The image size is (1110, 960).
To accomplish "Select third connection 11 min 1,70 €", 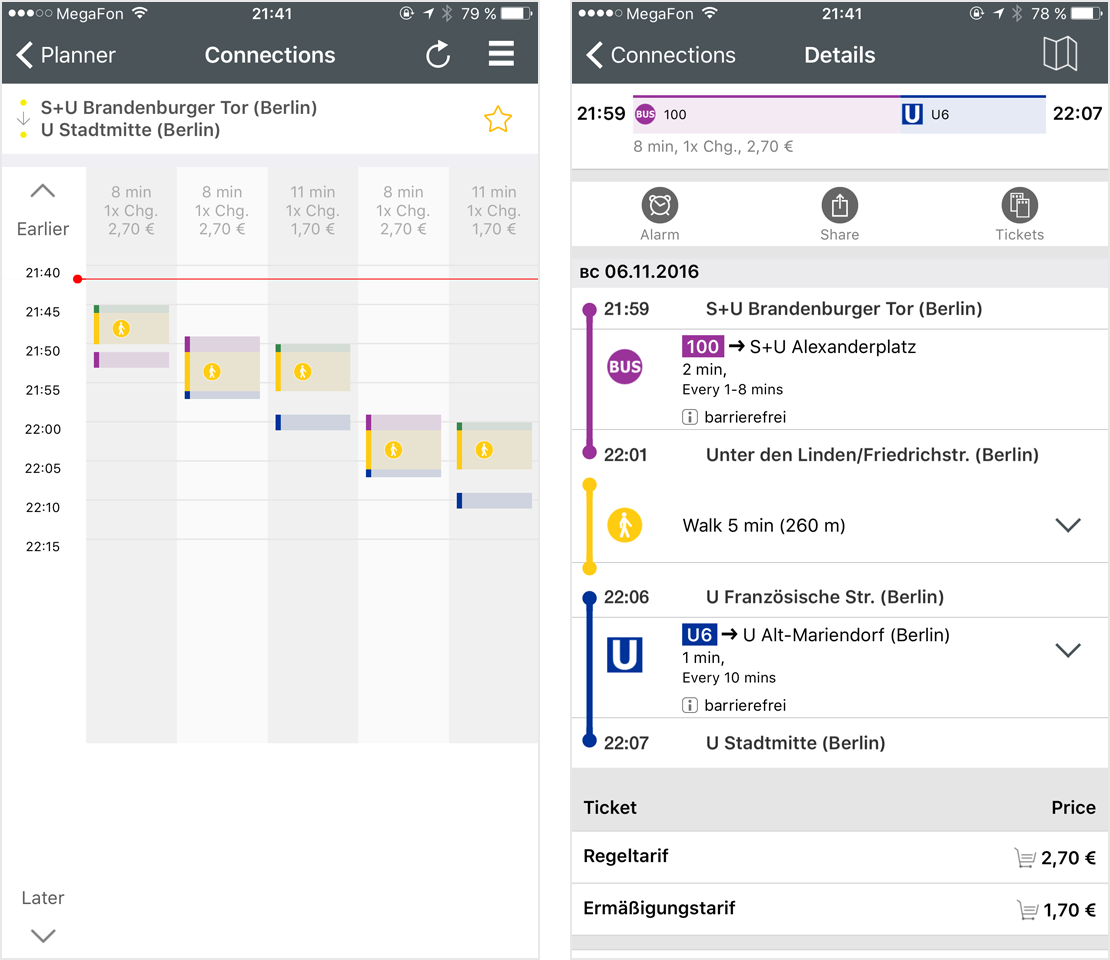I will click(312, 210).
